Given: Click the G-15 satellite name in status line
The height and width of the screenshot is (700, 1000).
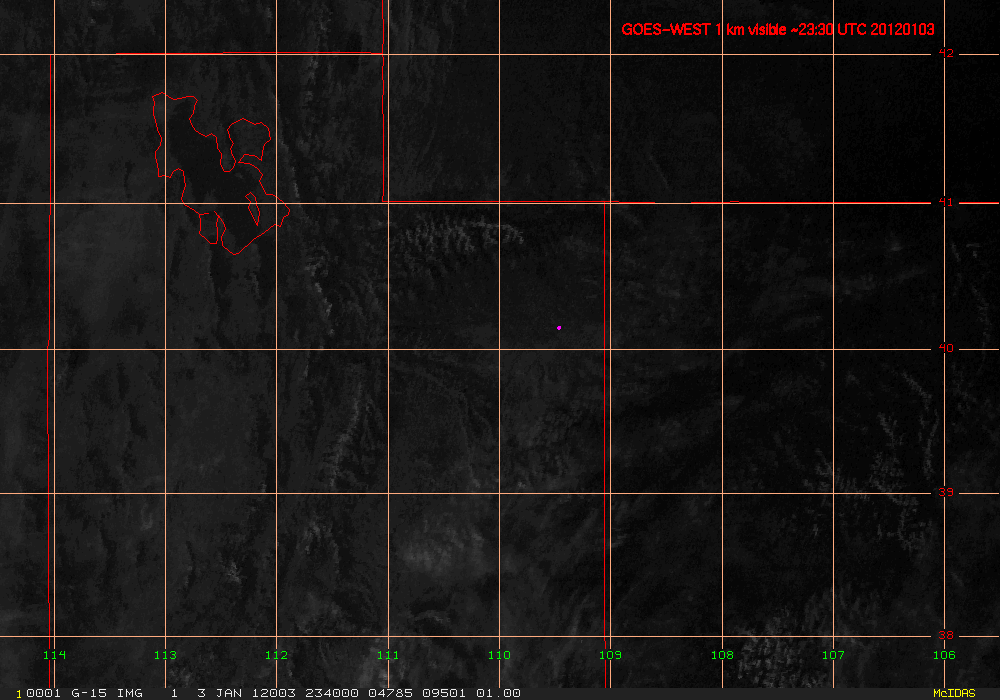Looking at the screenshot, I should [x=89, y=693].
